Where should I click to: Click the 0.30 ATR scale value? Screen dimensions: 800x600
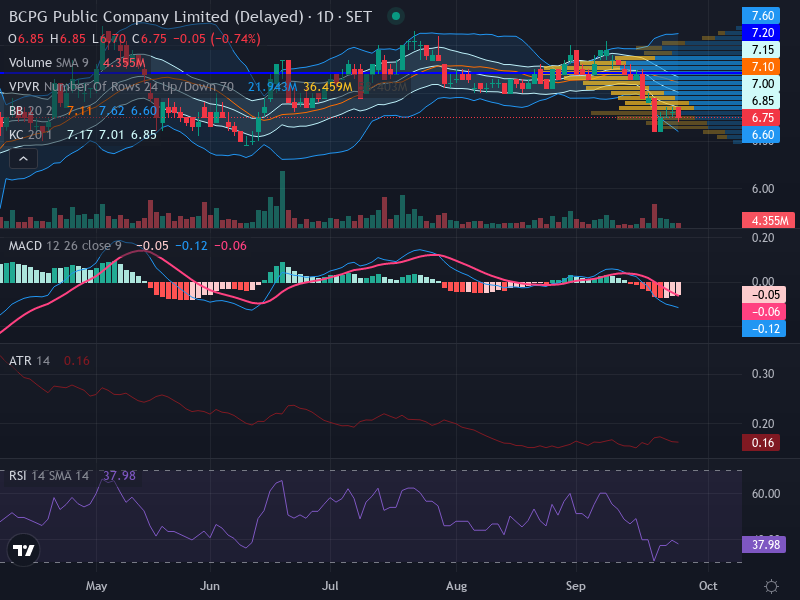(x=763, y=374)
